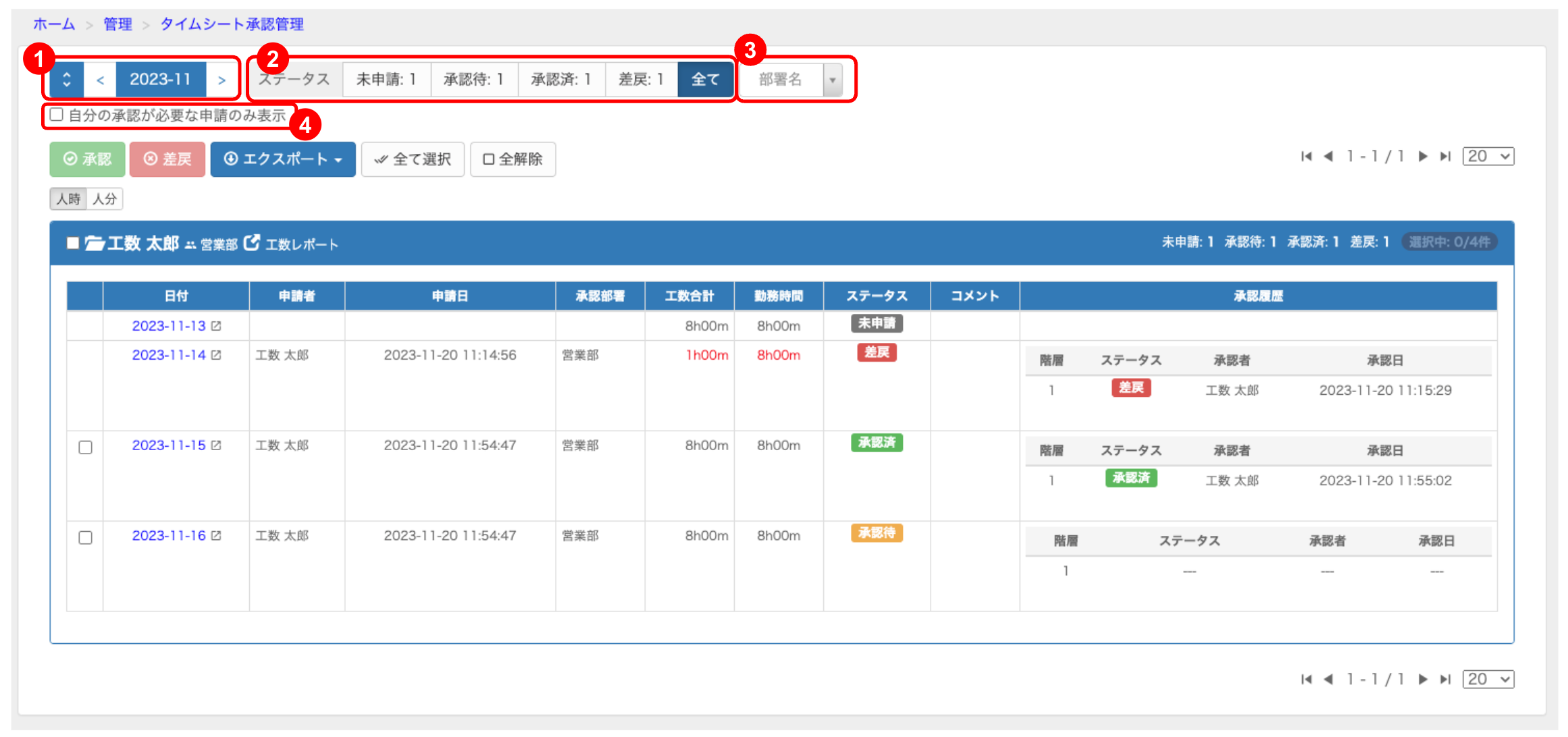1568x737 pixels.
Task: Click the ホーム breadcrumb link
Action: [x=54, y=24]
